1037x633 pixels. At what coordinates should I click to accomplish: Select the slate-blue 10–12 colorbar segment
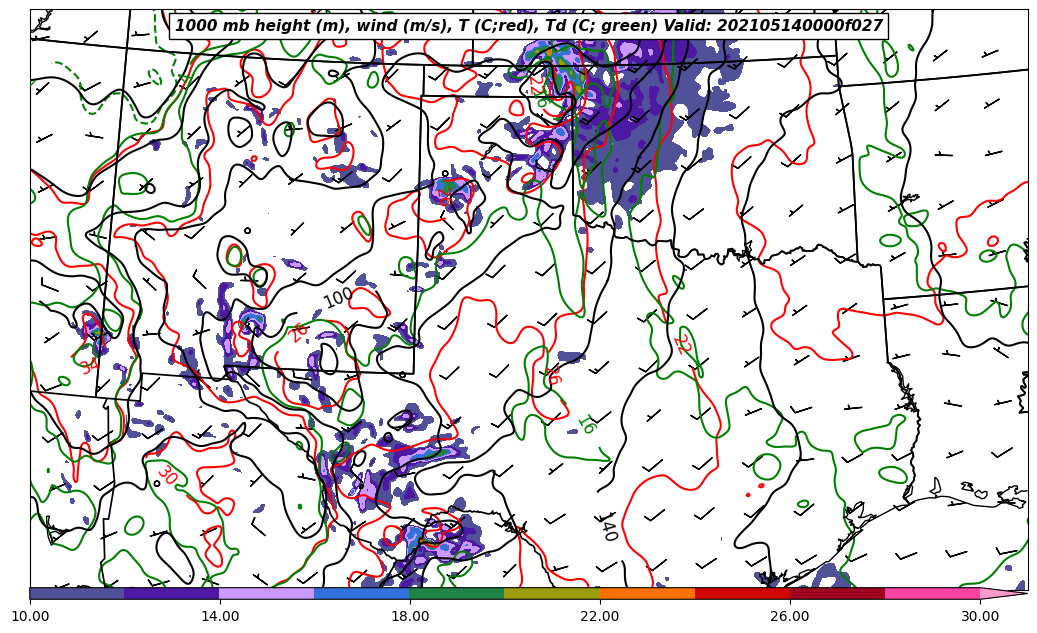[77, 593]
